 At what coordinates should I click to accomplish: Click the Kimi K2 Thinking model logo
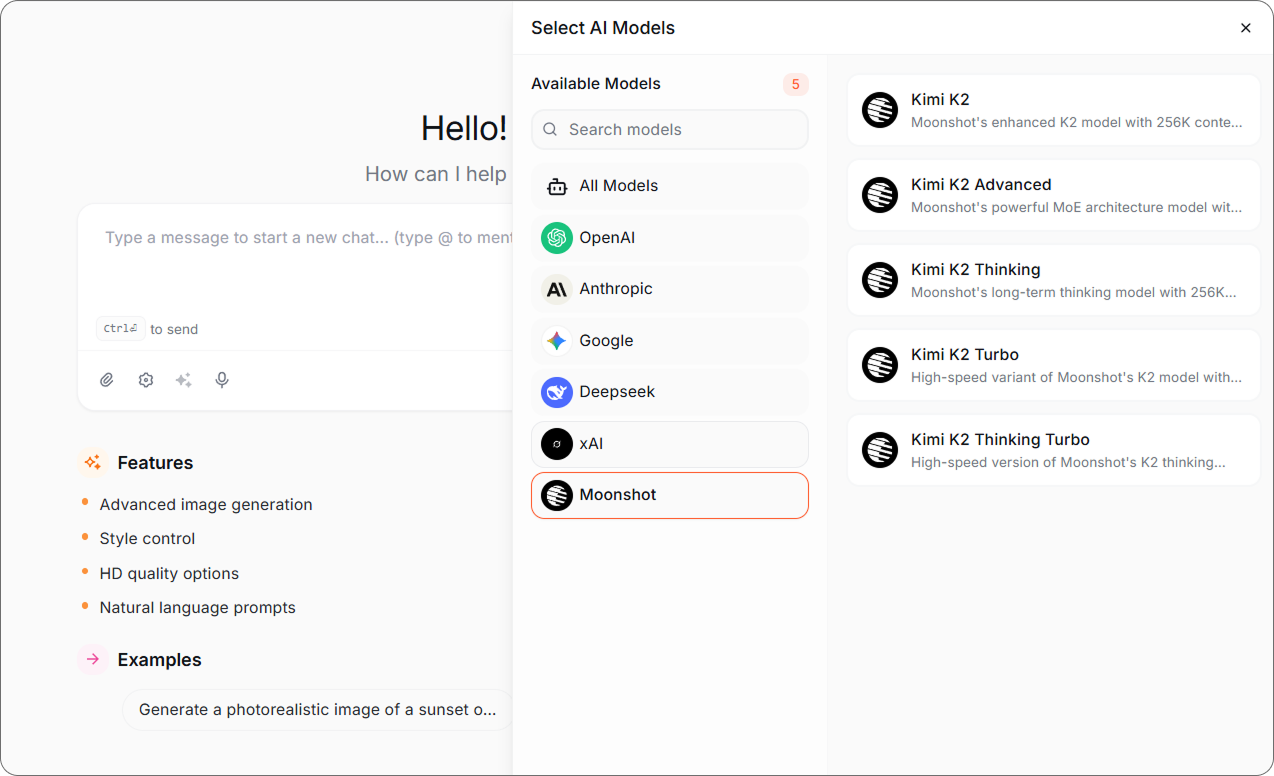[880, 280]
